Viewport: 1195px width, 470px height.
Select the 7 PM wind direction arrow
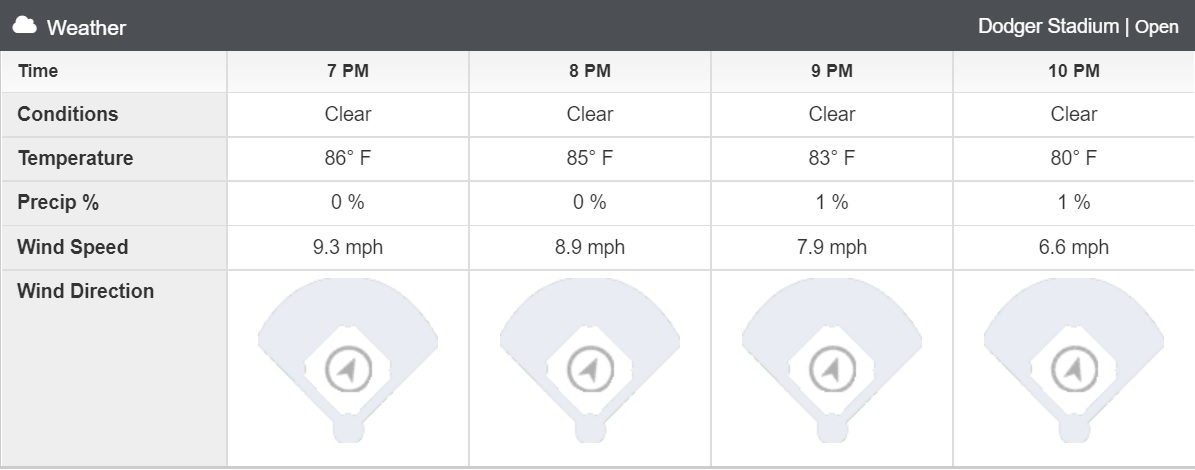click(x=348, y=370)
